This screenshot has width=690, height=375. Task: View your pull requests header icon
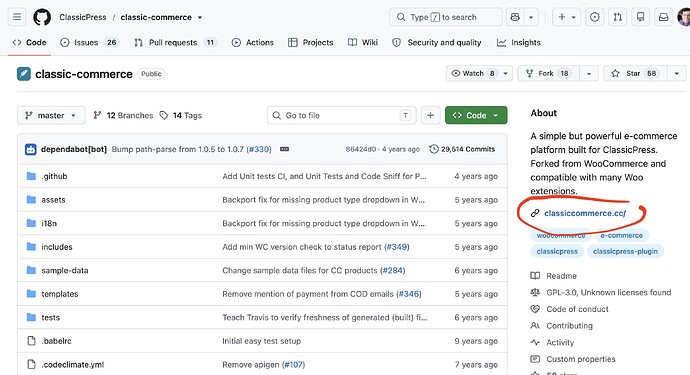coord(618,17)
